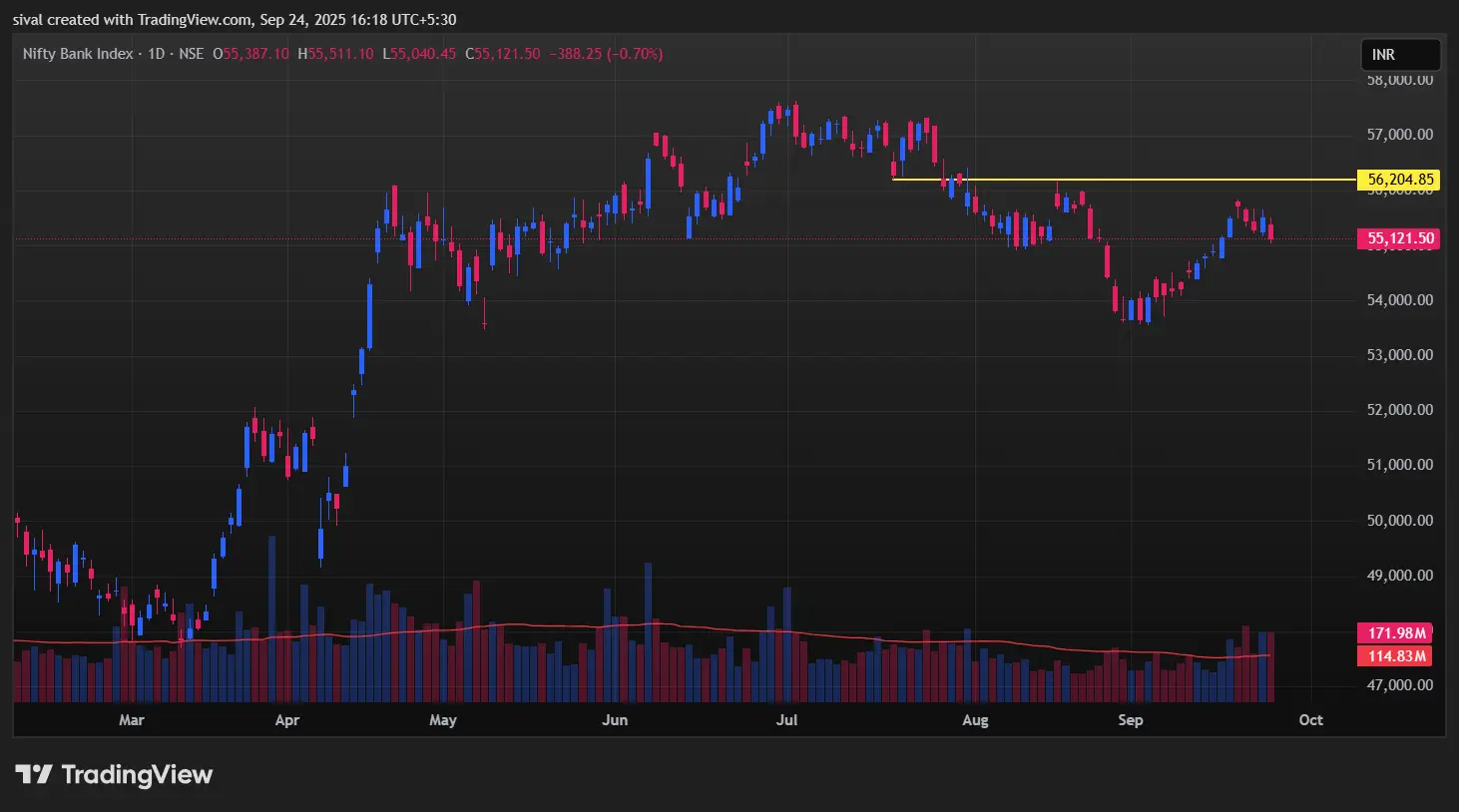Click the open value O55,387.10
The height and width of the screenshot is (812, 1459).
[x=250, y=54]
